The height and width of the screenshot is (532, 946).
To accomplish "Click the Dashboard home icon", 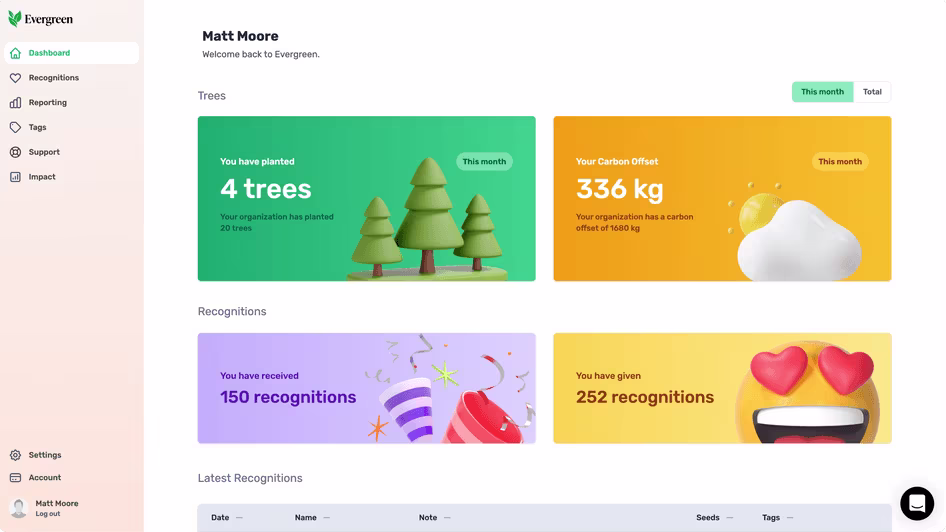I will point(16,53).
